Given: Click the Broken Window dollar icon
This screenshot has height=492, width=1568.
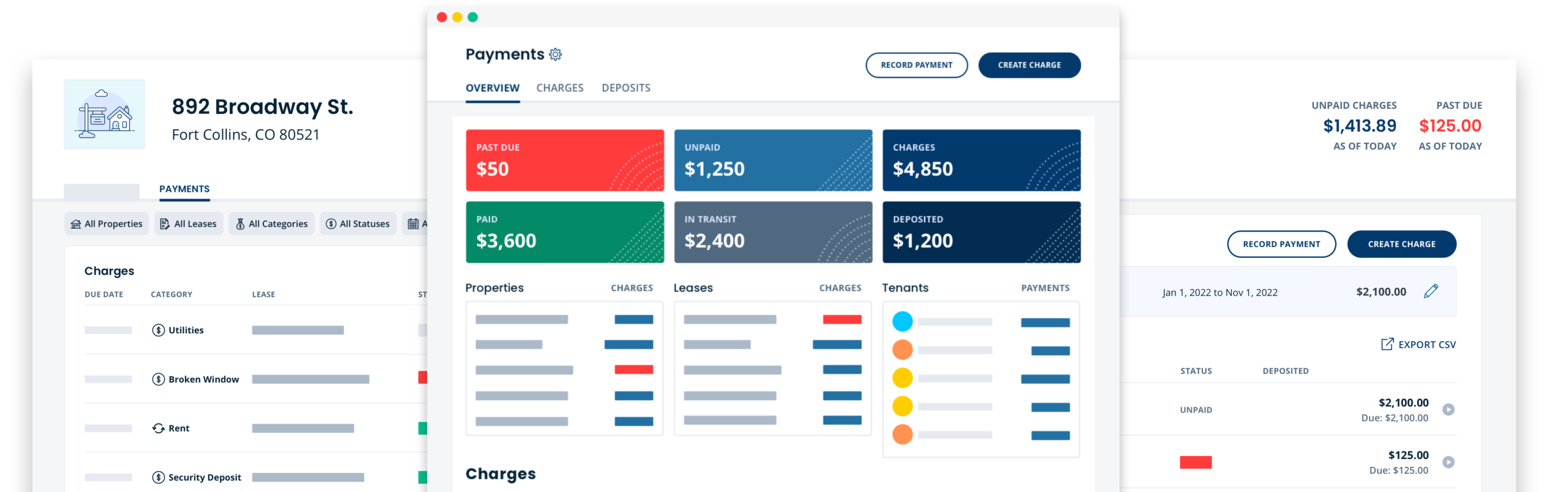Looking at the screenshot, I should [159, 379].
